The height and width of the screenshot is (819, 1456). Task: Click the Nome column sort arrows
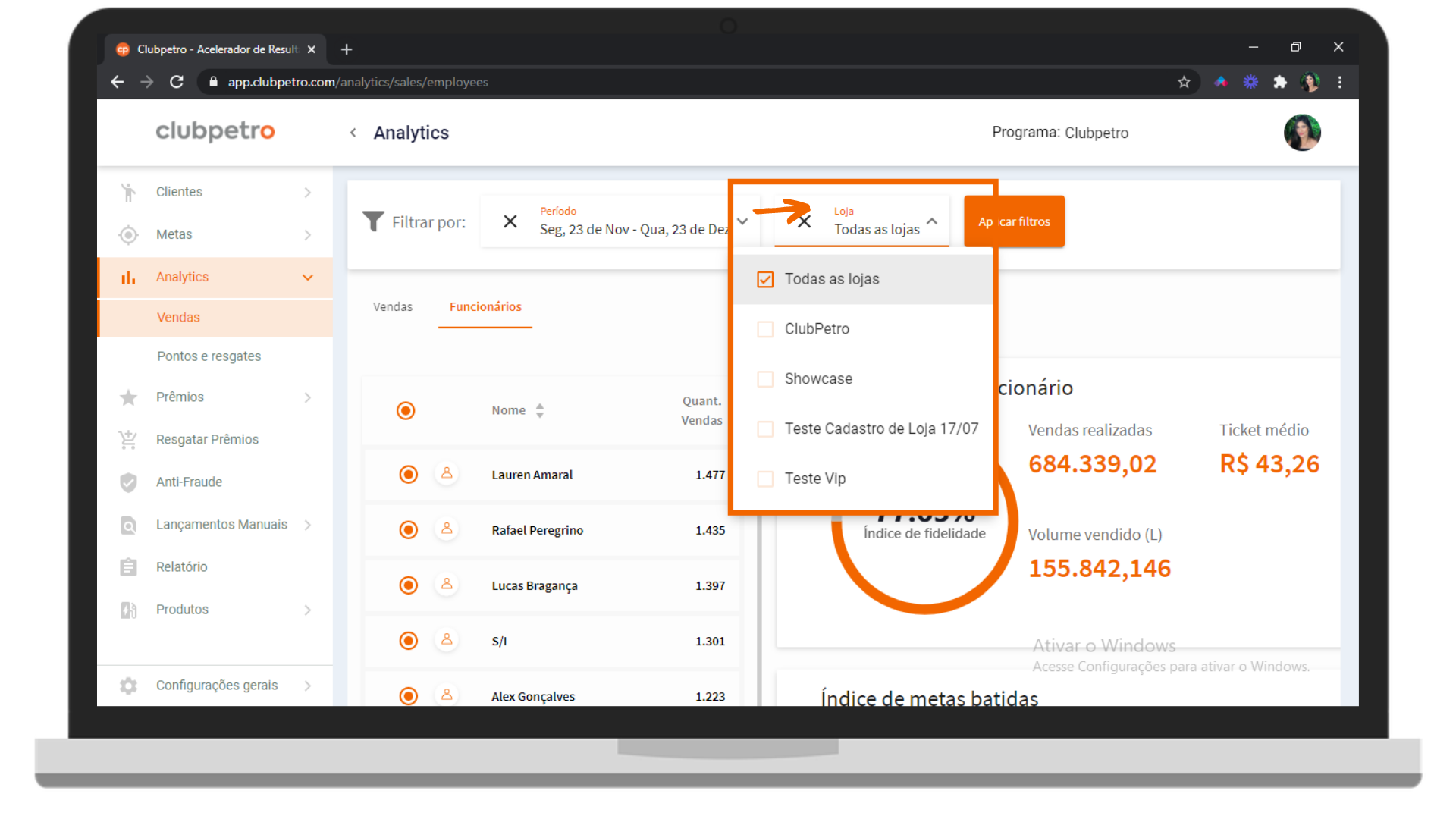(540, 410)
